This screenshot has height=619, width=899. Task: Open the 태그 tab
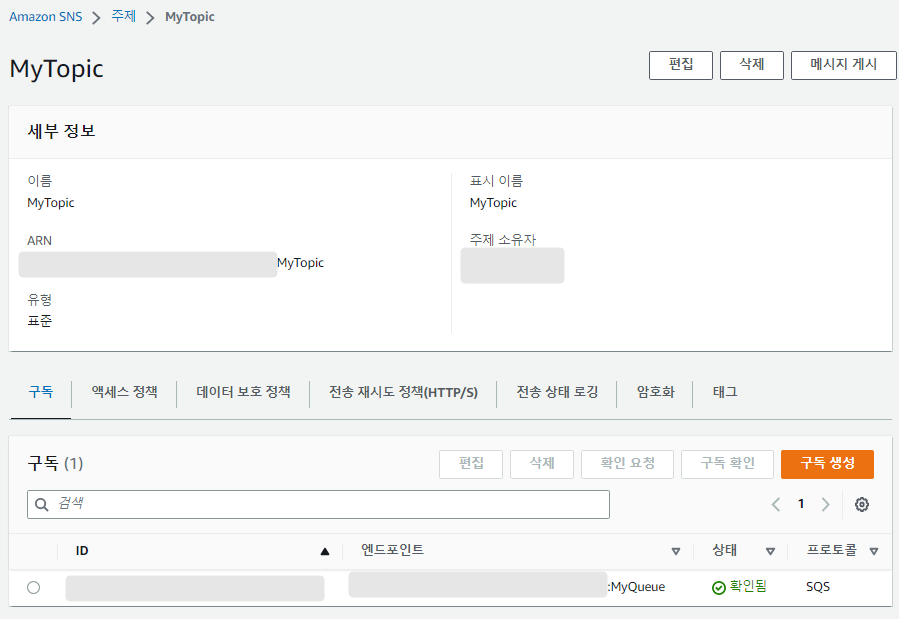coord(725,392)
